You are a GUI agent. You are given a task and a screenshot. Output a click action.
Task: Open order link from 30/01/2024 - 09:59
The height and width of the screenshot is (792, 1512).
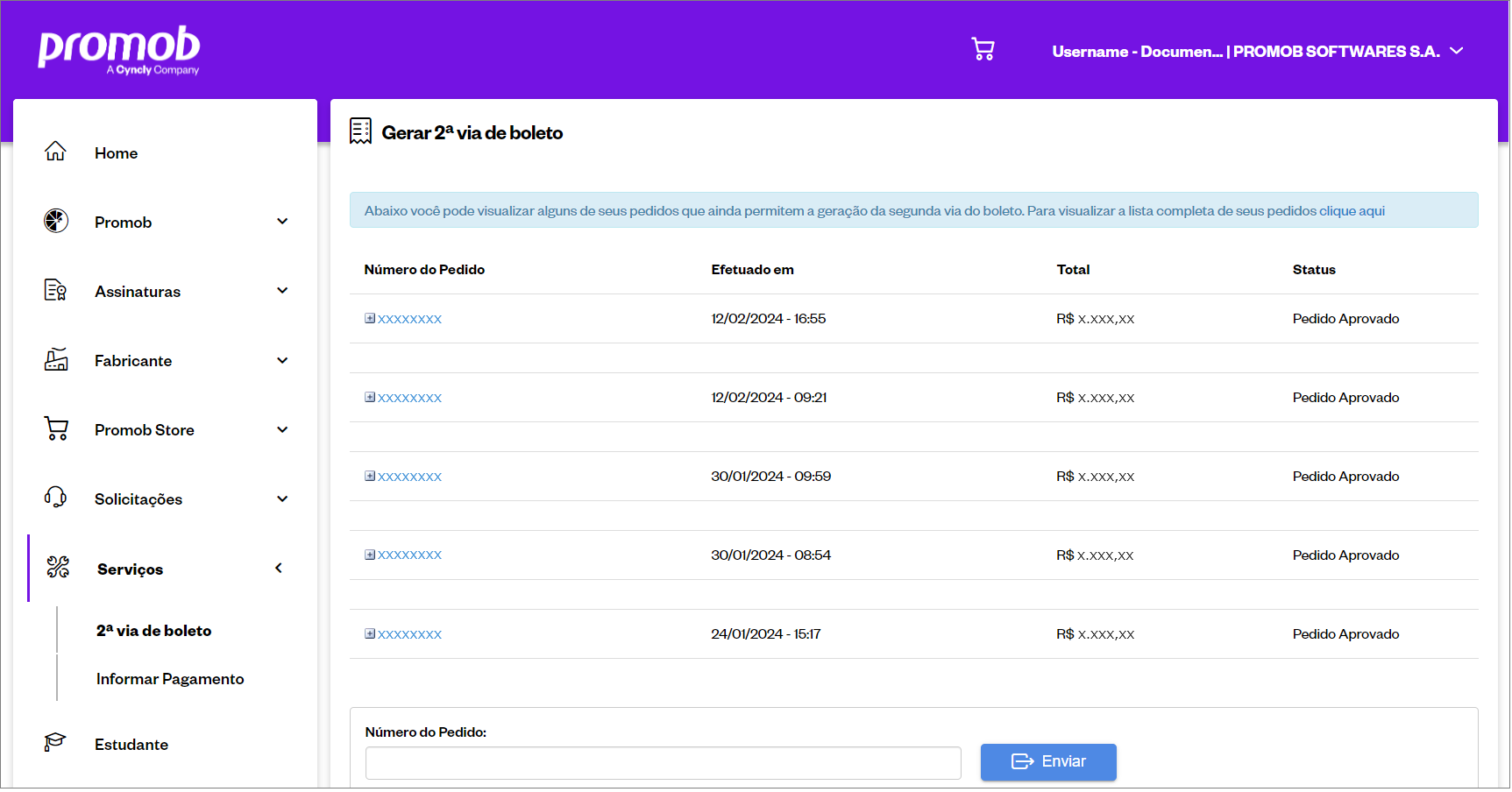pos(409,477)
